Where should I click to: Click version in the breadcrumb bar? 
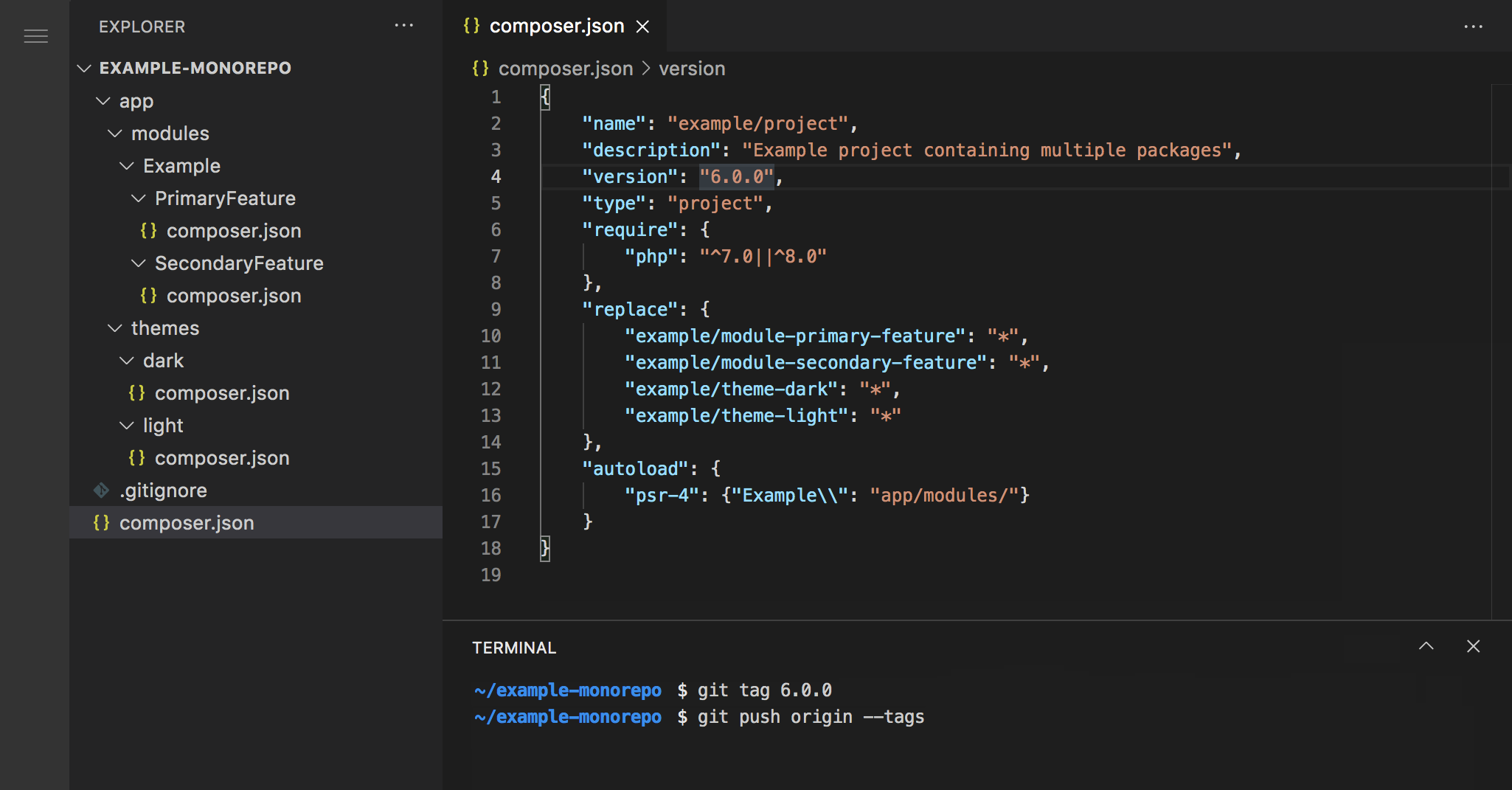pos(691,68)
